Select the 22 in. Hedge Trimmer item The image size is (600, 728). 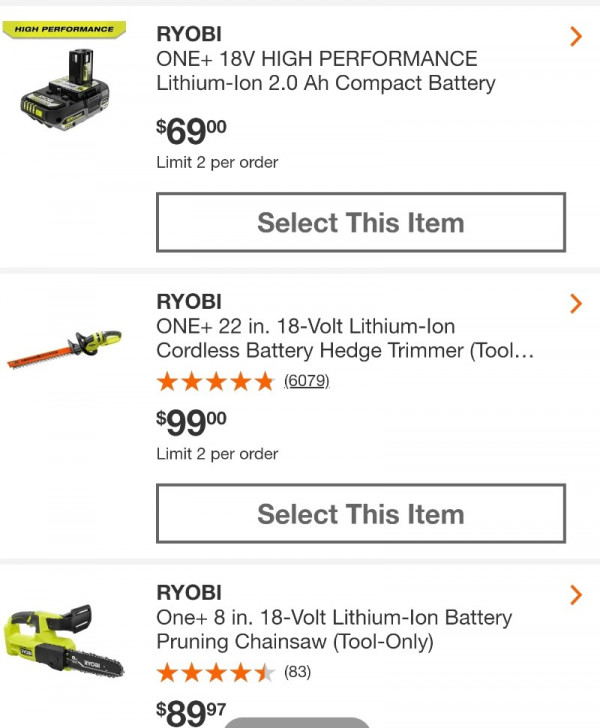coord(361,514)
